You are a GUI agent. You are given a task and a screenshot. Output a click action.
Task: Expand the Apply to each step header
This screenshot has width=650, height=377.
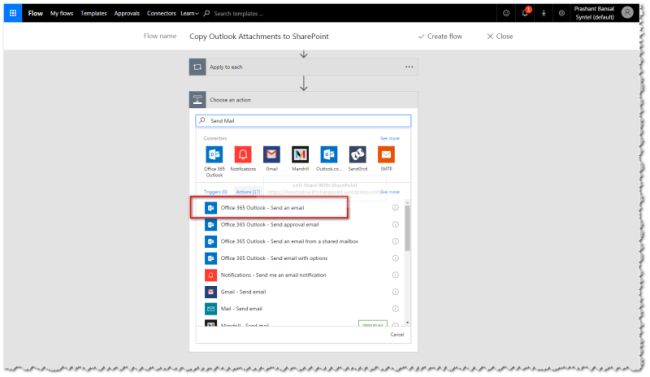click(x=303, y=67)
